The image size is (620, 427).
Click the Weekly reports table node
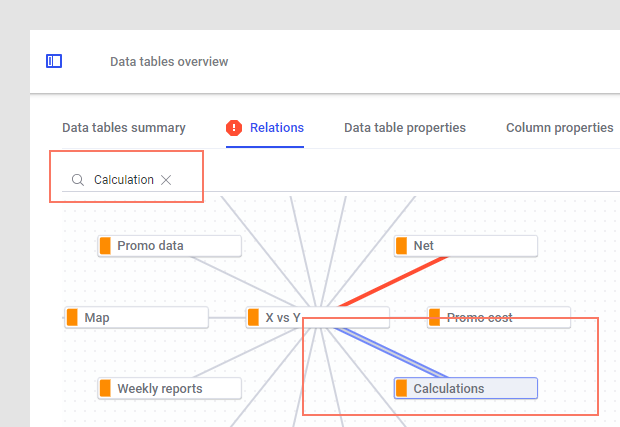(x=170, y=388)
